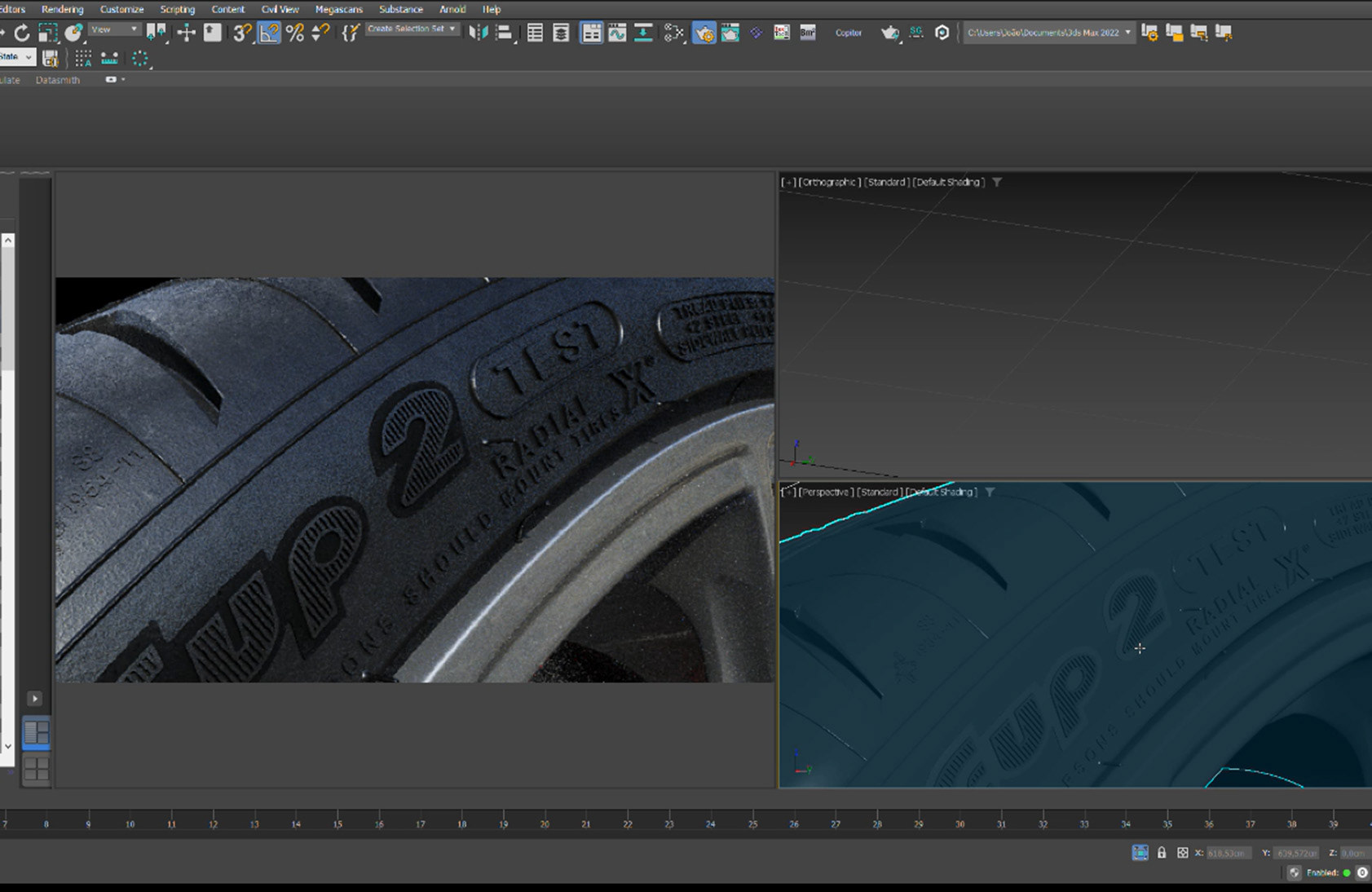The height and width of the screenshot is (892, 1372).
Task: Open Render Setup teapot icon
Action: click(x=704, y=33)
